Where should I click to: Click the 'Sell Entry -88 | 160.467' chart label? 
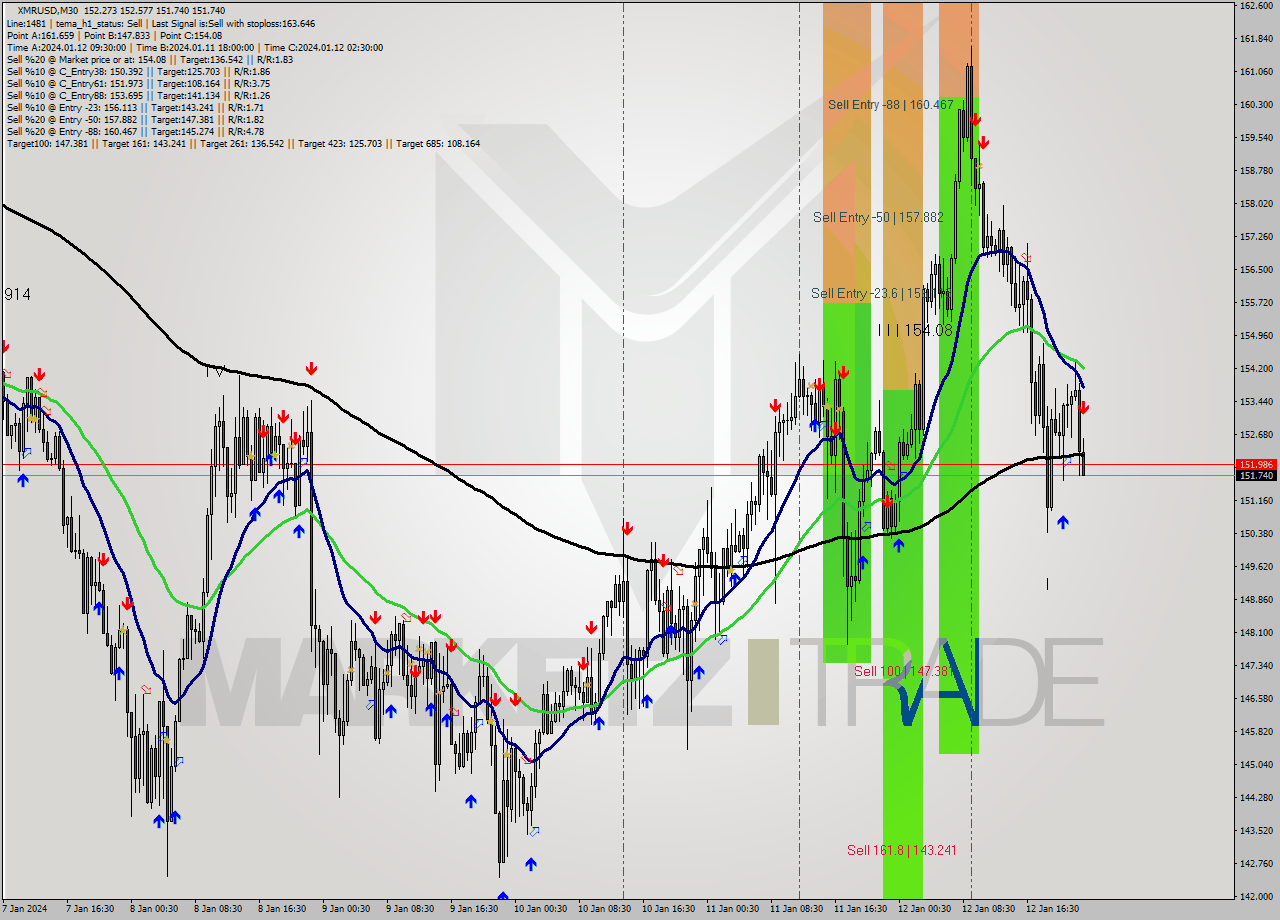(891, 104)
